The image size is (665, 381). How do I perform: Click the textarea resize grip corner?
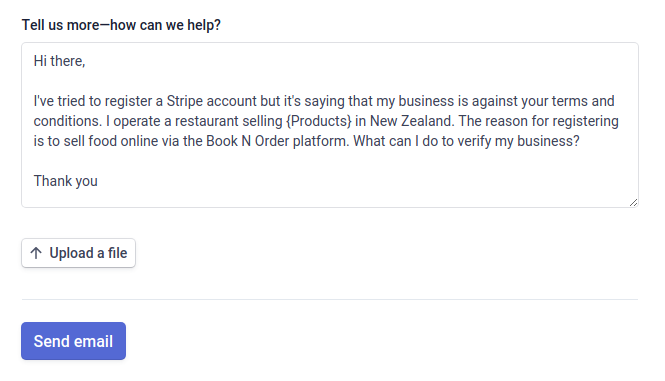coord(633,202)
